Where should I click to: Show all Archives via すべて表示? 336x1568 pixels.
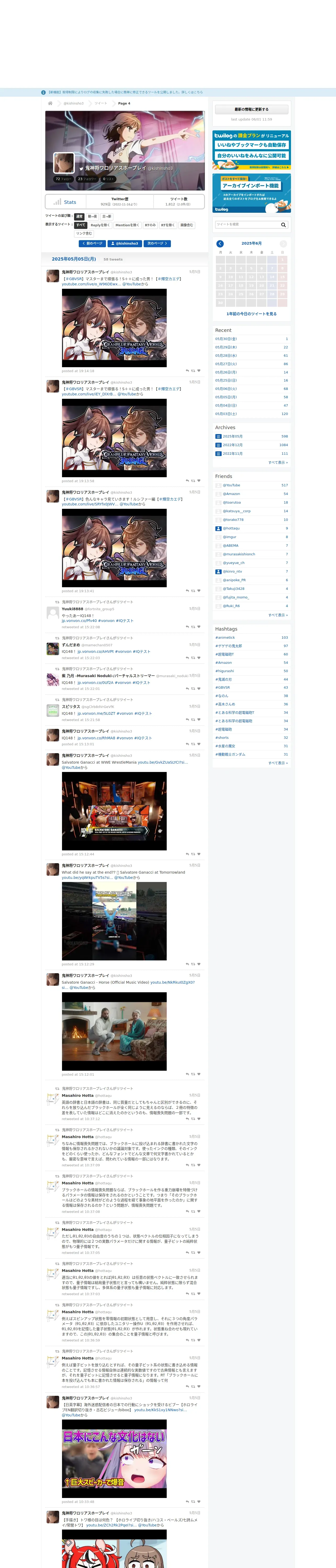click(278, 463)
